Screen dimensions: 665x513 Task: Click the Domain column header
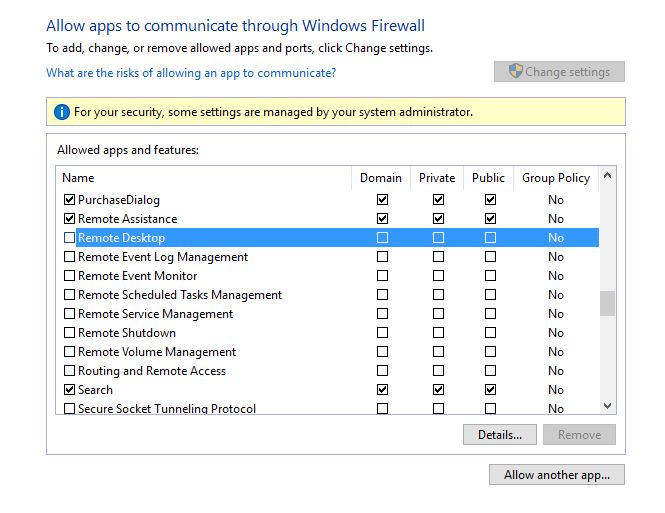pyautogui.click(x=380, y=178)
